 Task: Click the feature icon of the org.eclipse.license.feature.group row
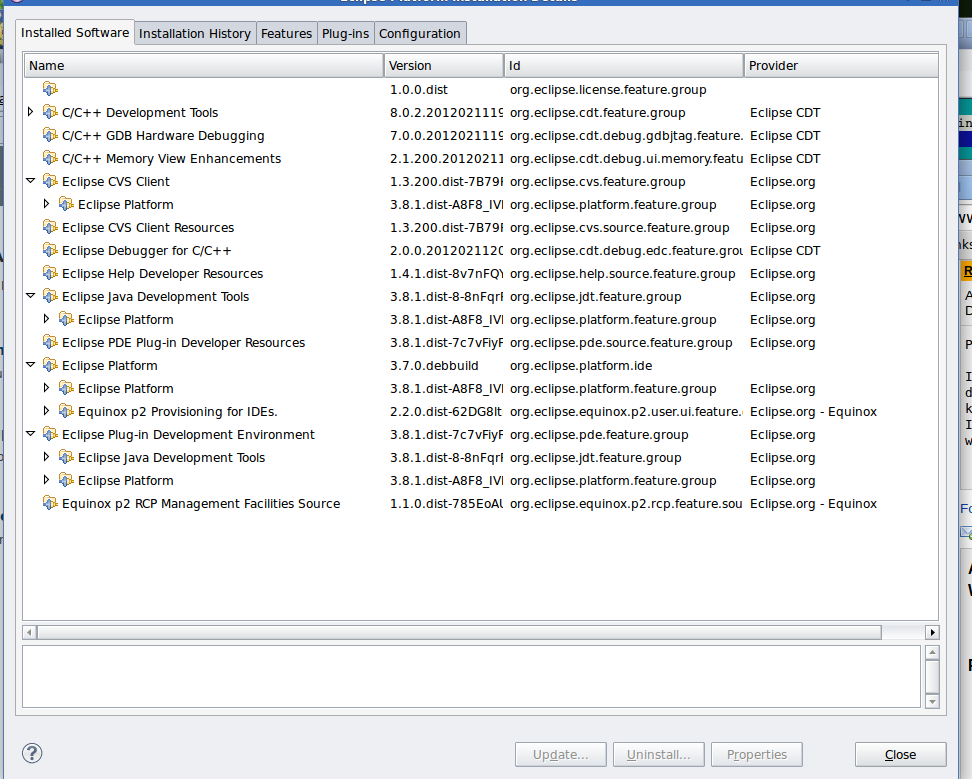50,89
